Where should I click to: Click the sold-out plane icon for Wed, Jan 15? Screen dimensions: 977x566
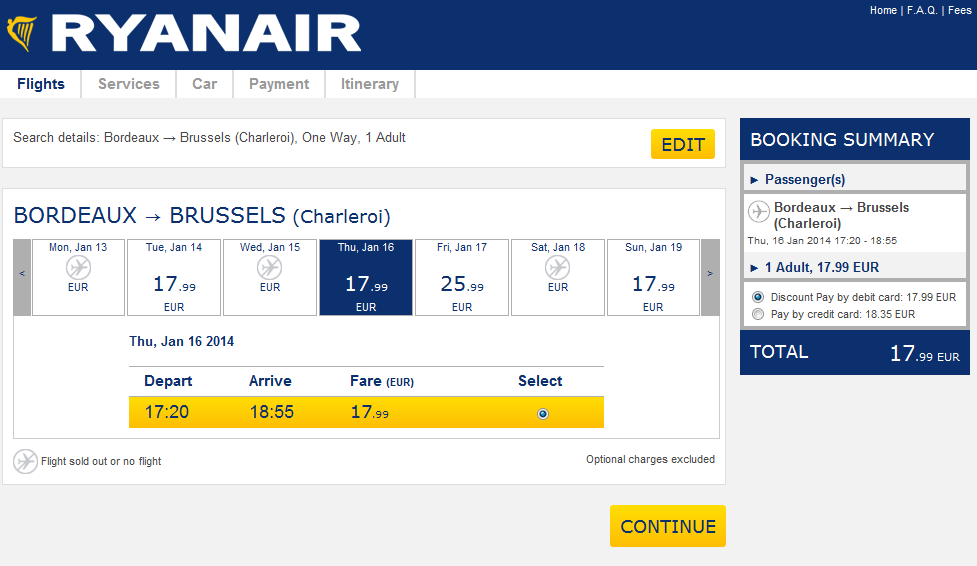270,268
